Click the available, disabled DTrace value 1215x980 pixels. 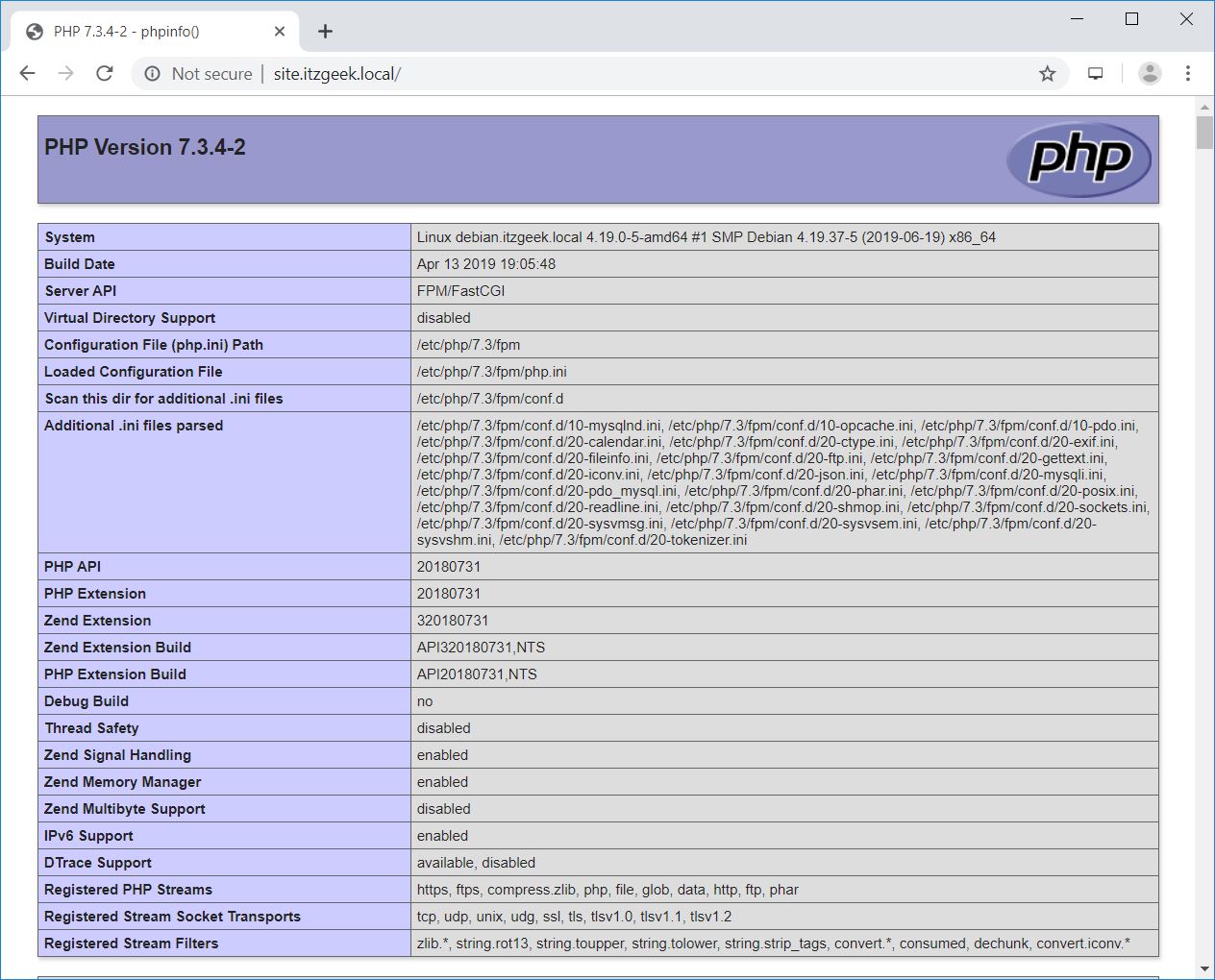coord(476,863)
